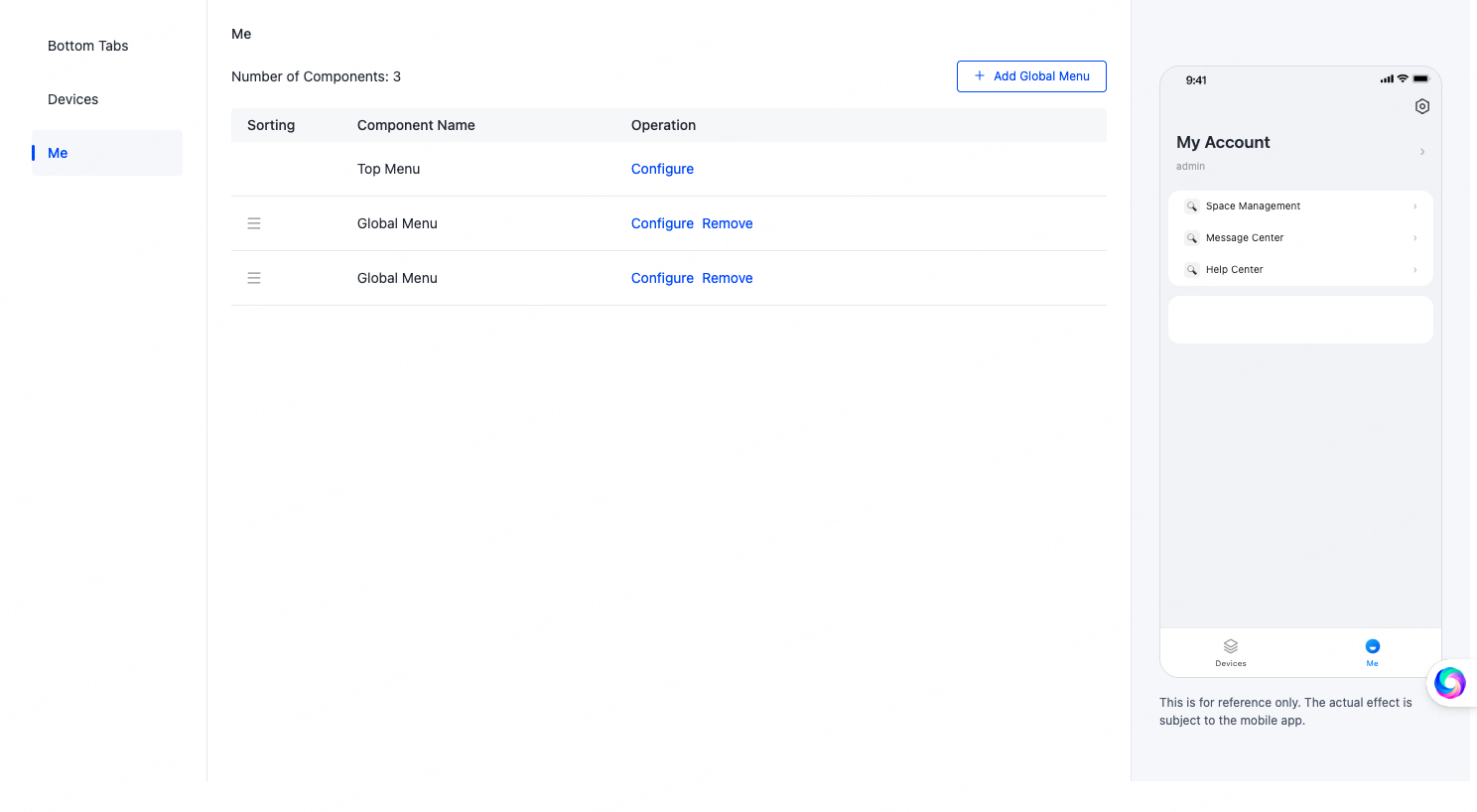The height and width of the screenshot is (812, 1477).
Task: Click the Space Management magnifier icon
Action: pyautogui.click(x=1191, y=206)
